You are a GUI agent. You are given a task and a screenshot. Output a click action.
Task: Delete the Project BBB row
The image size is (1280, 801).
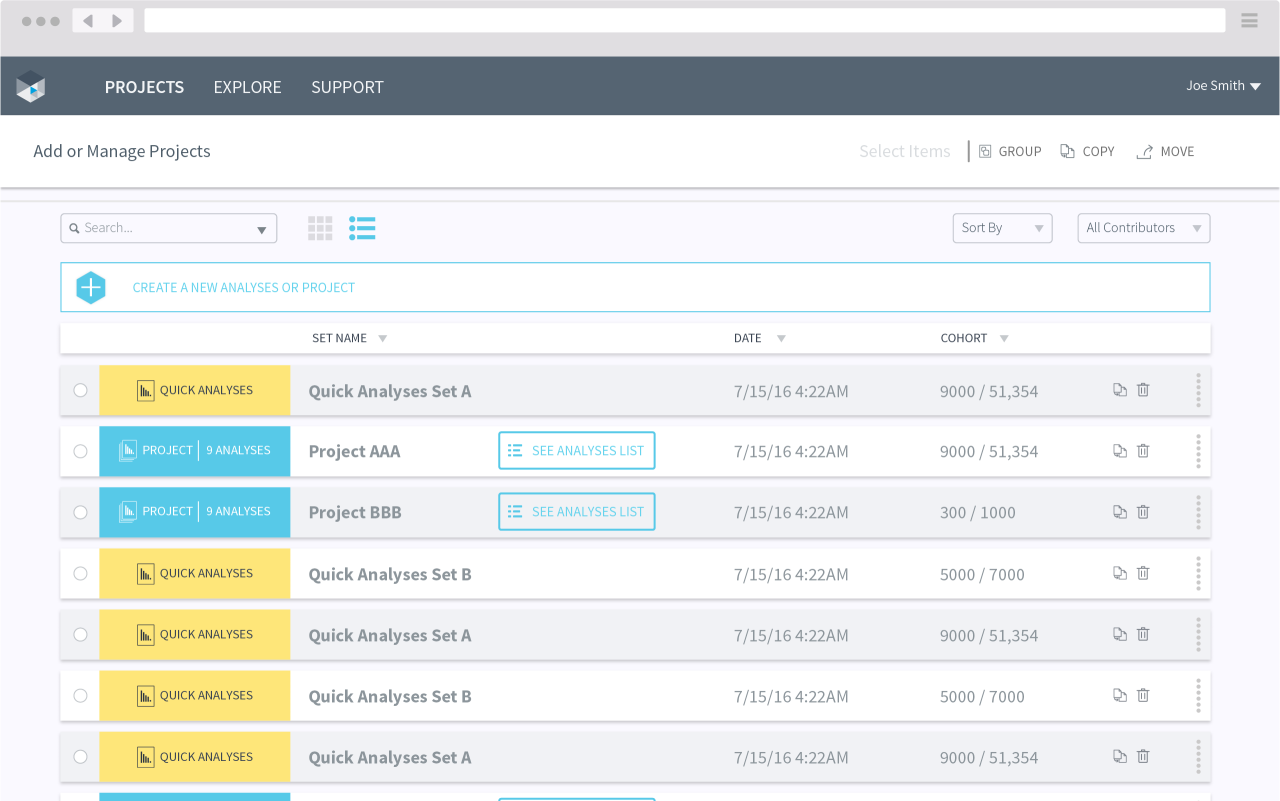1143,512
